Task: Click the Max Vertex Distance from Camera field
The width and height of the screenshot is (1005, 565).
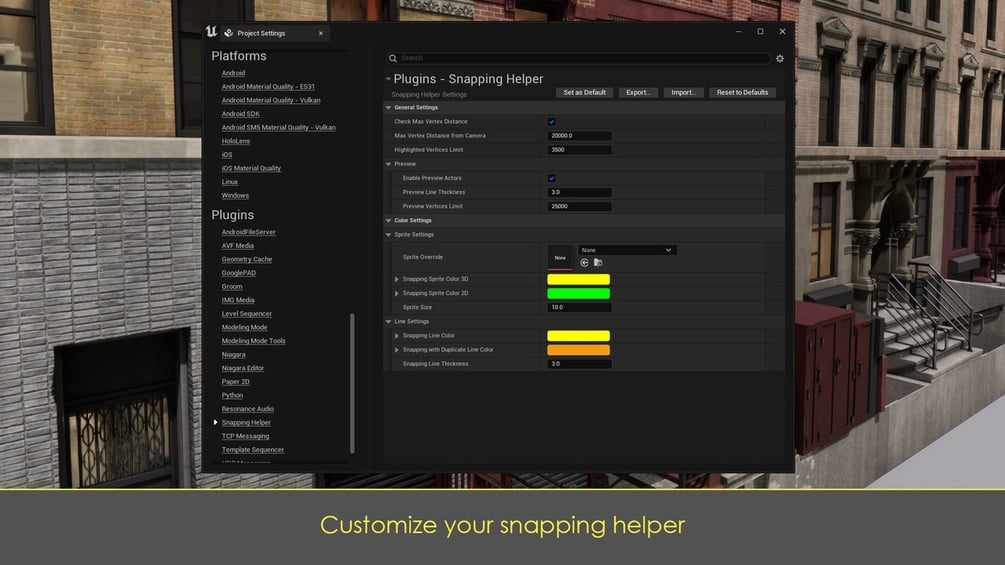Action: click(x=579, y=136)
